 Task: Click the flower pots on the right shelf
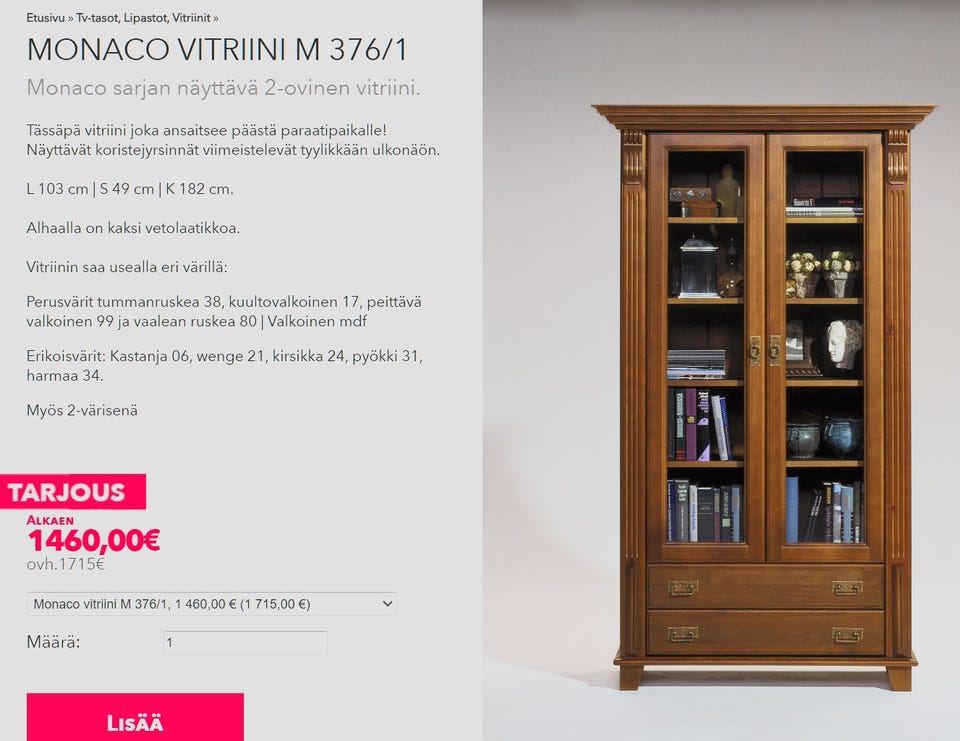pyautogui.click(x=823, y=274)
